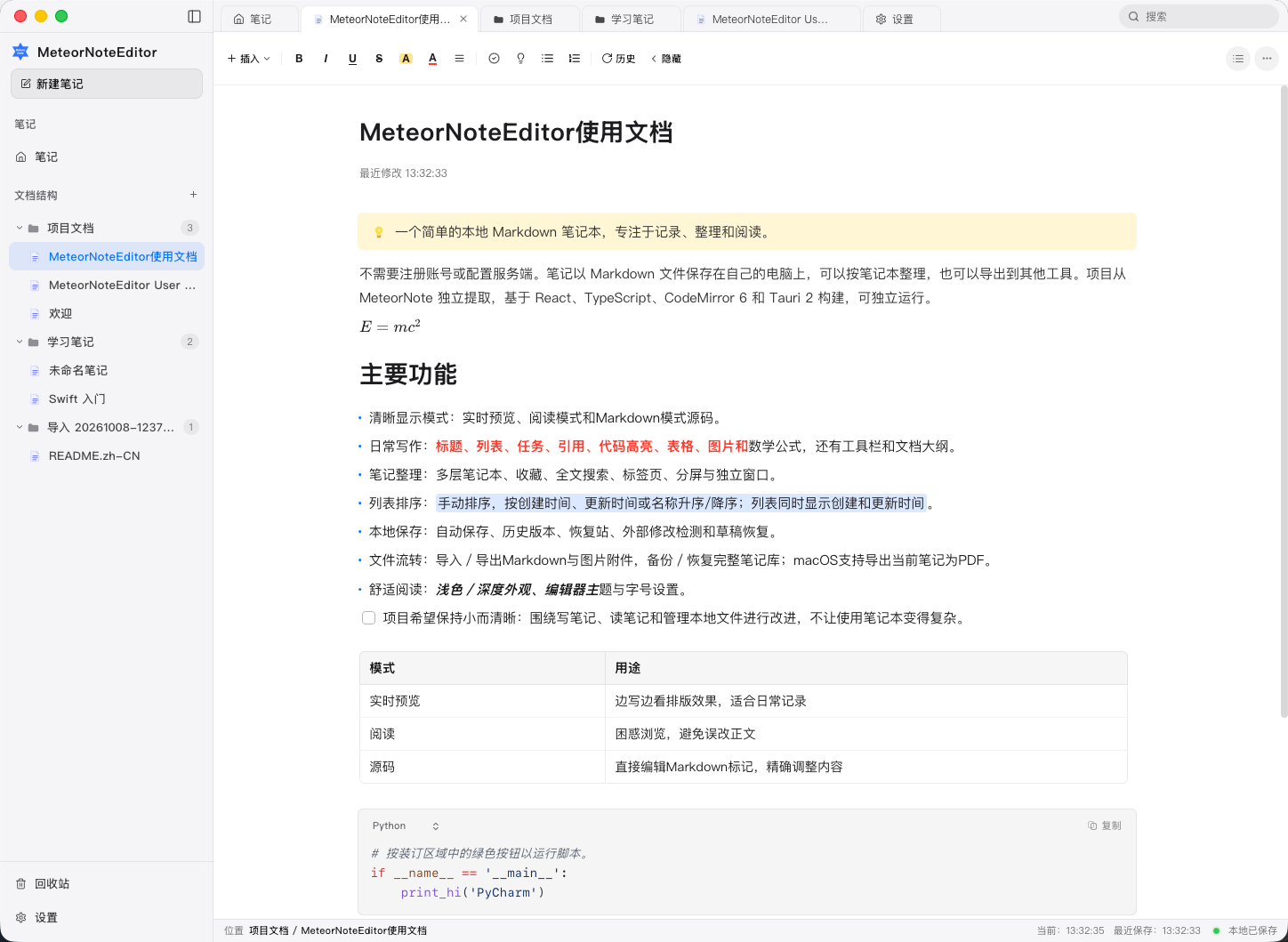The image size is (1288, 942).
Task: Open the more options menu
Action: pos(1267,59)
